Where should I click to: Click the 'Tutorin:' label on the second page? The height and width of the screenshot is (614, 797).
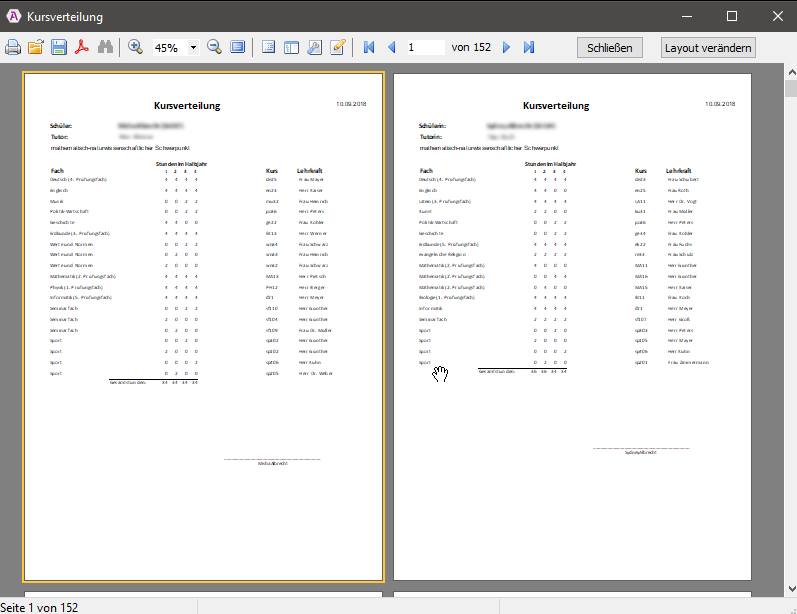pyautogui.click(x=431, y=137)
